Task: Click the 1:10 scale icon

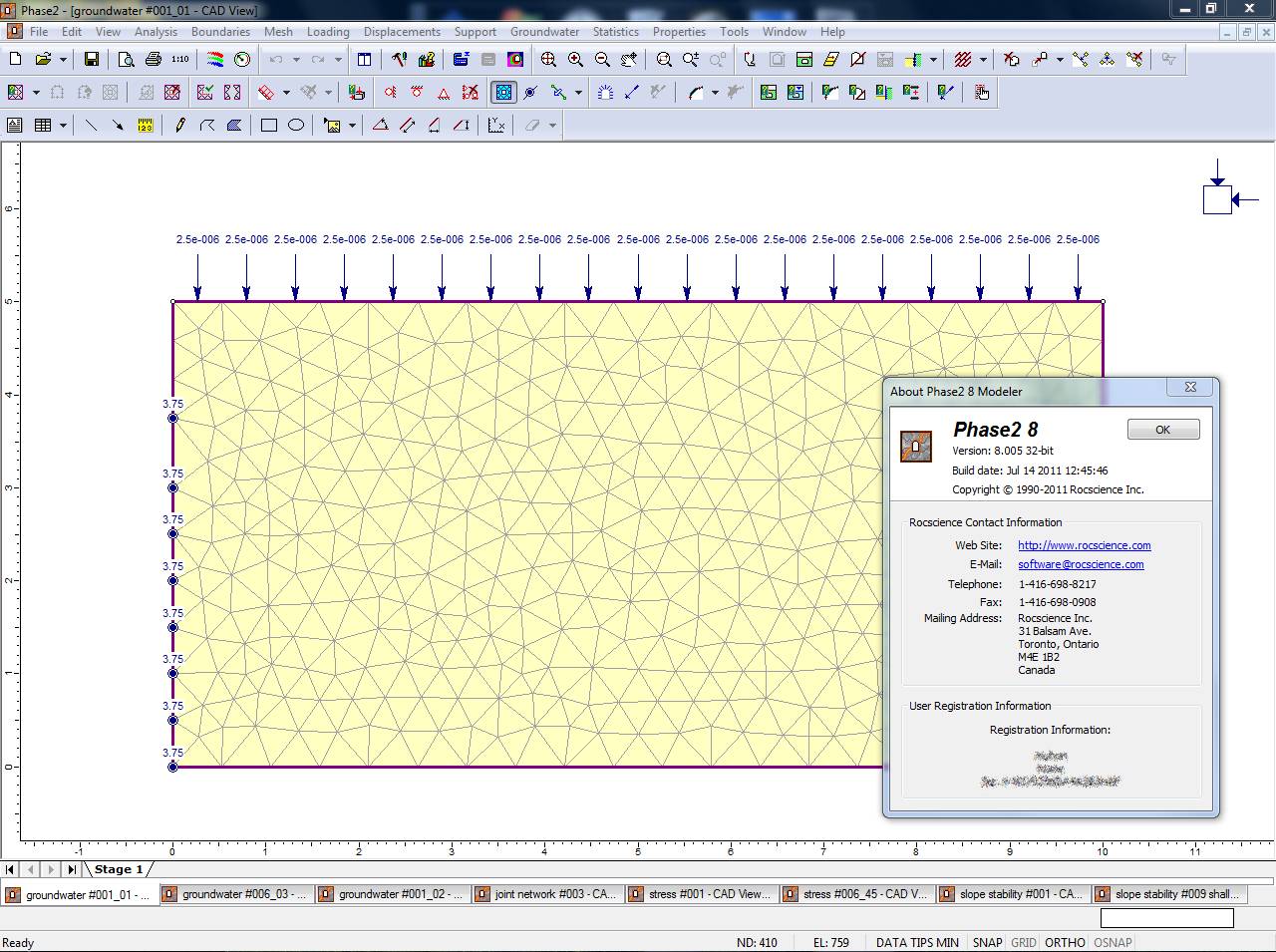Action: 179,60
